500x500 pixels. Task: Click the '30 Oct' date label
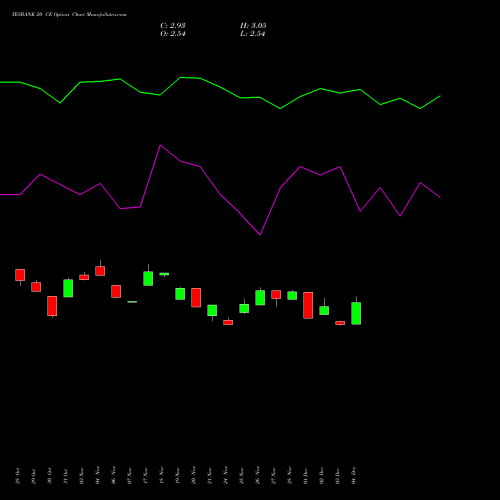pos(49,476)
